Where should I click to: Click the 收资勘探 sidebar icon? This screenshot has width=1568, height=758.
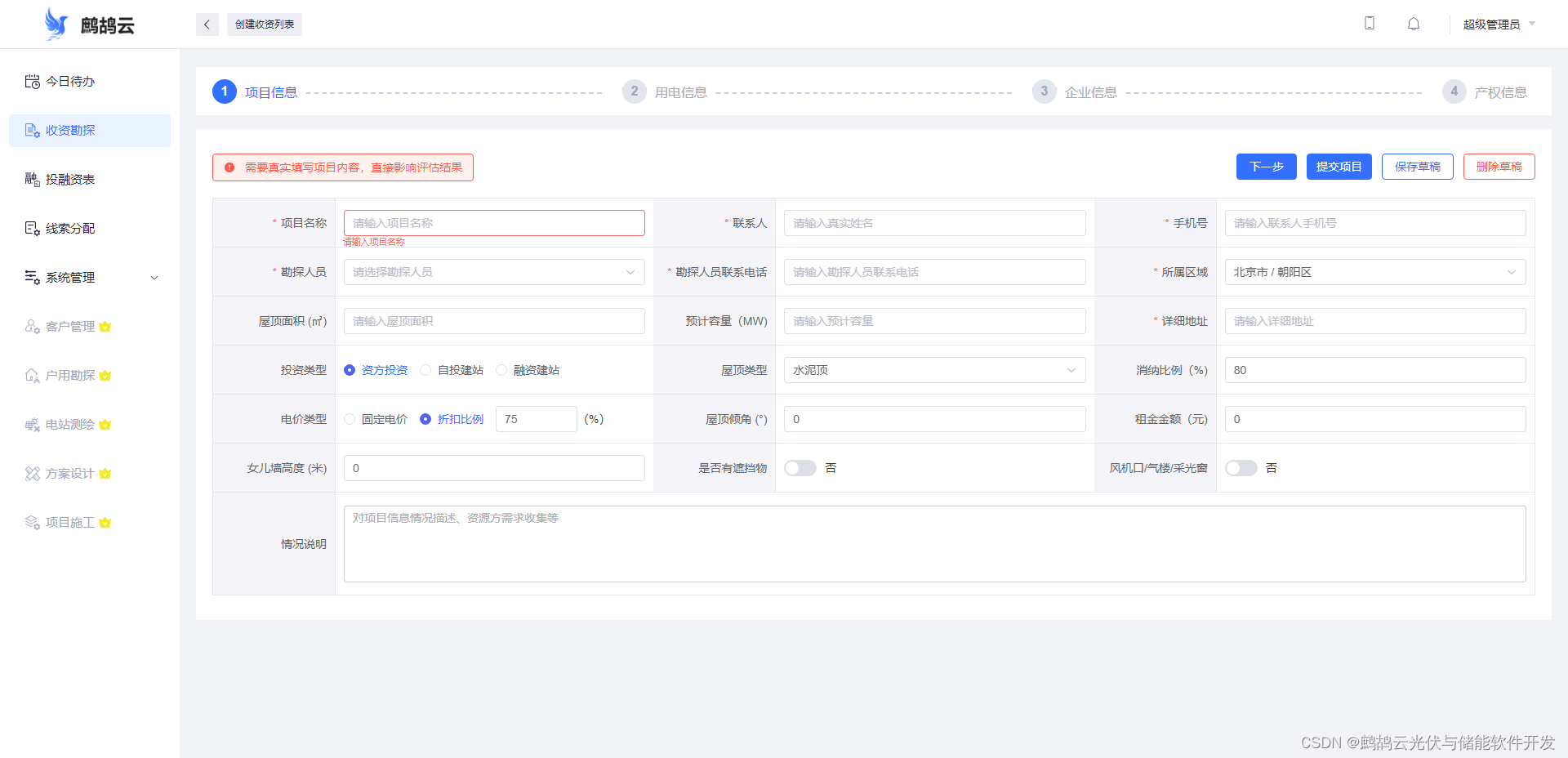(x=32, y=131)
